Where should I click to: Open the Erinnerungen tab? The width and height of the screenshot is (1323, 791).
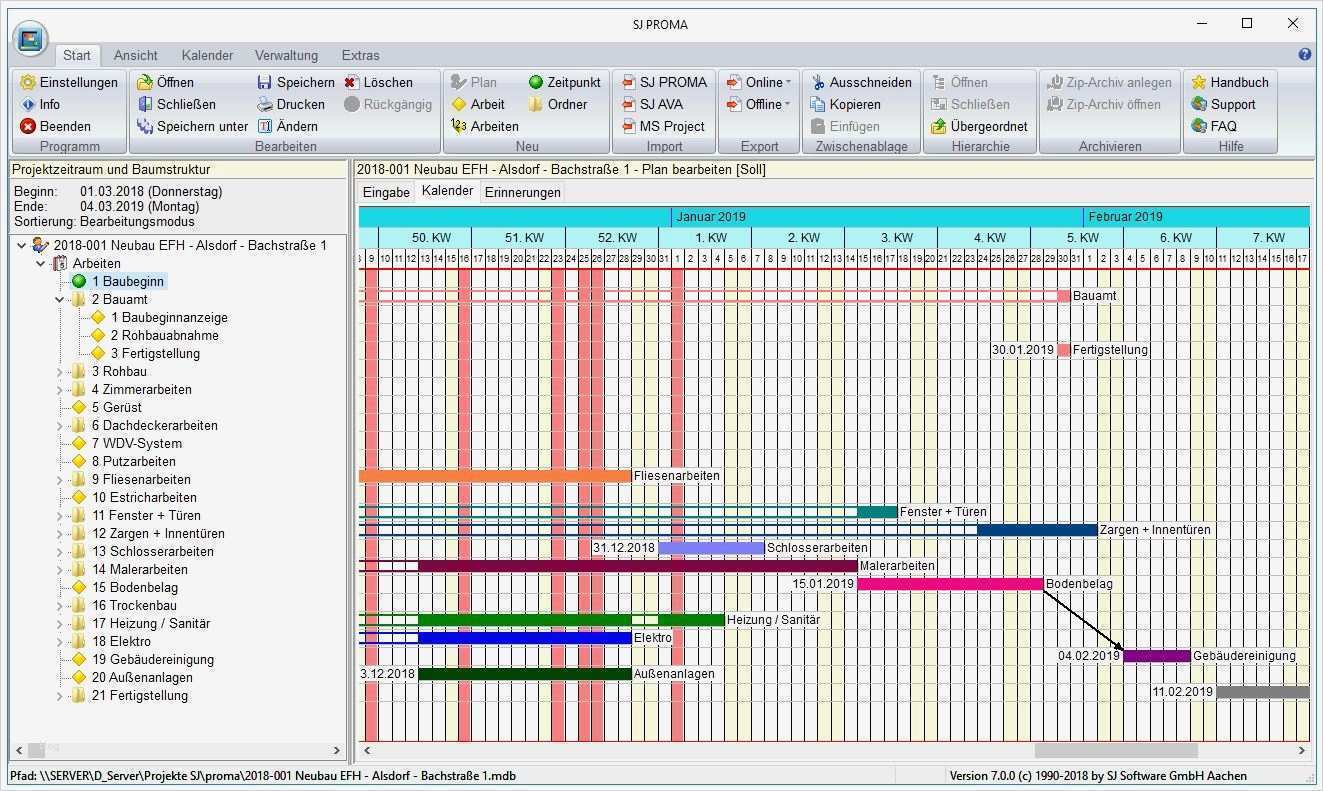pos(521,192)
